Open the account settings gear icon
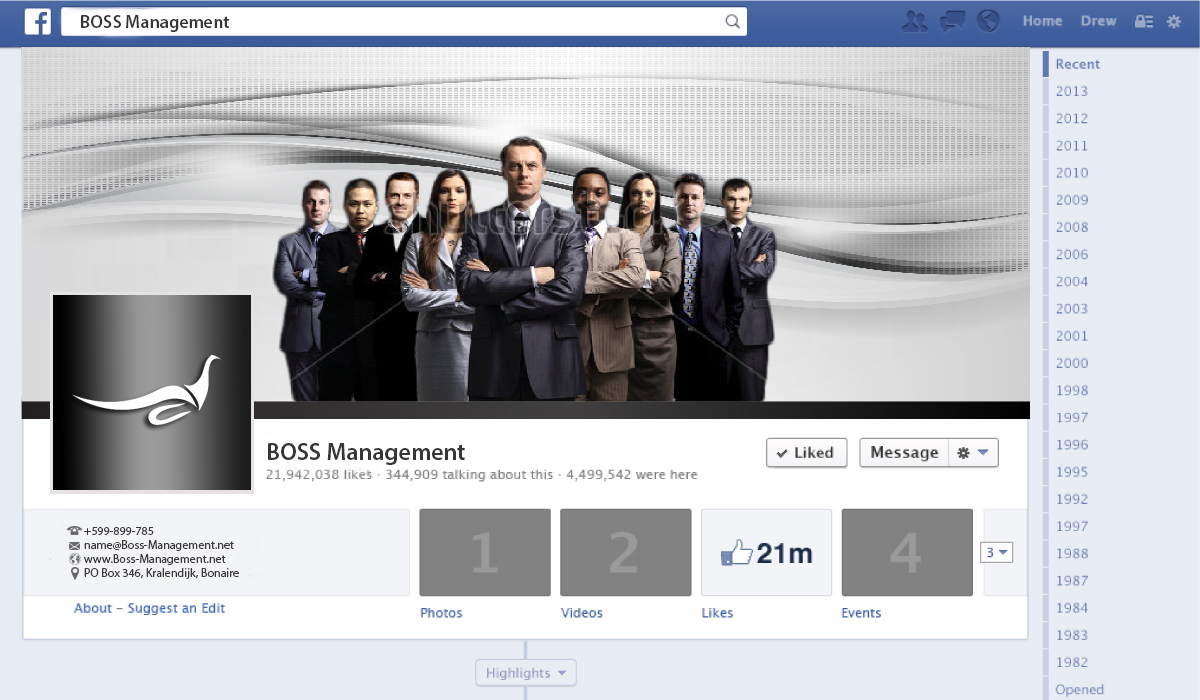This screenshot has height=700, width=1200. (x=1174, y=21)
